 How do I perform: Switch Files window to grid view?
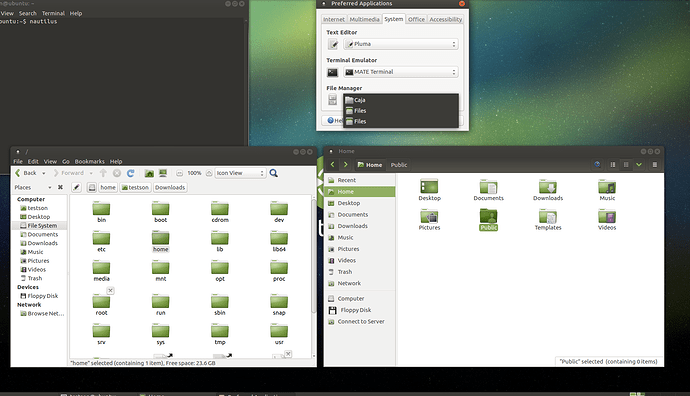[x=626, y=165]
